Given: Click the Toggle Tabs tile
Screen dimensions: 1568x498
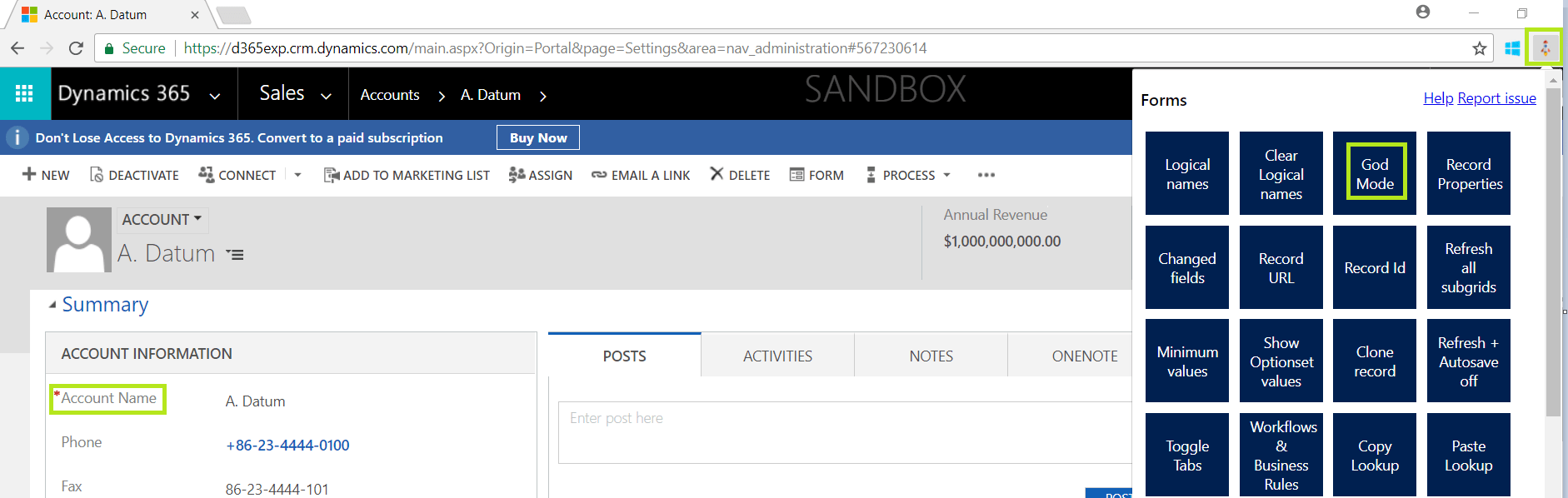Looking at the screenshot, I should 1186,455.
